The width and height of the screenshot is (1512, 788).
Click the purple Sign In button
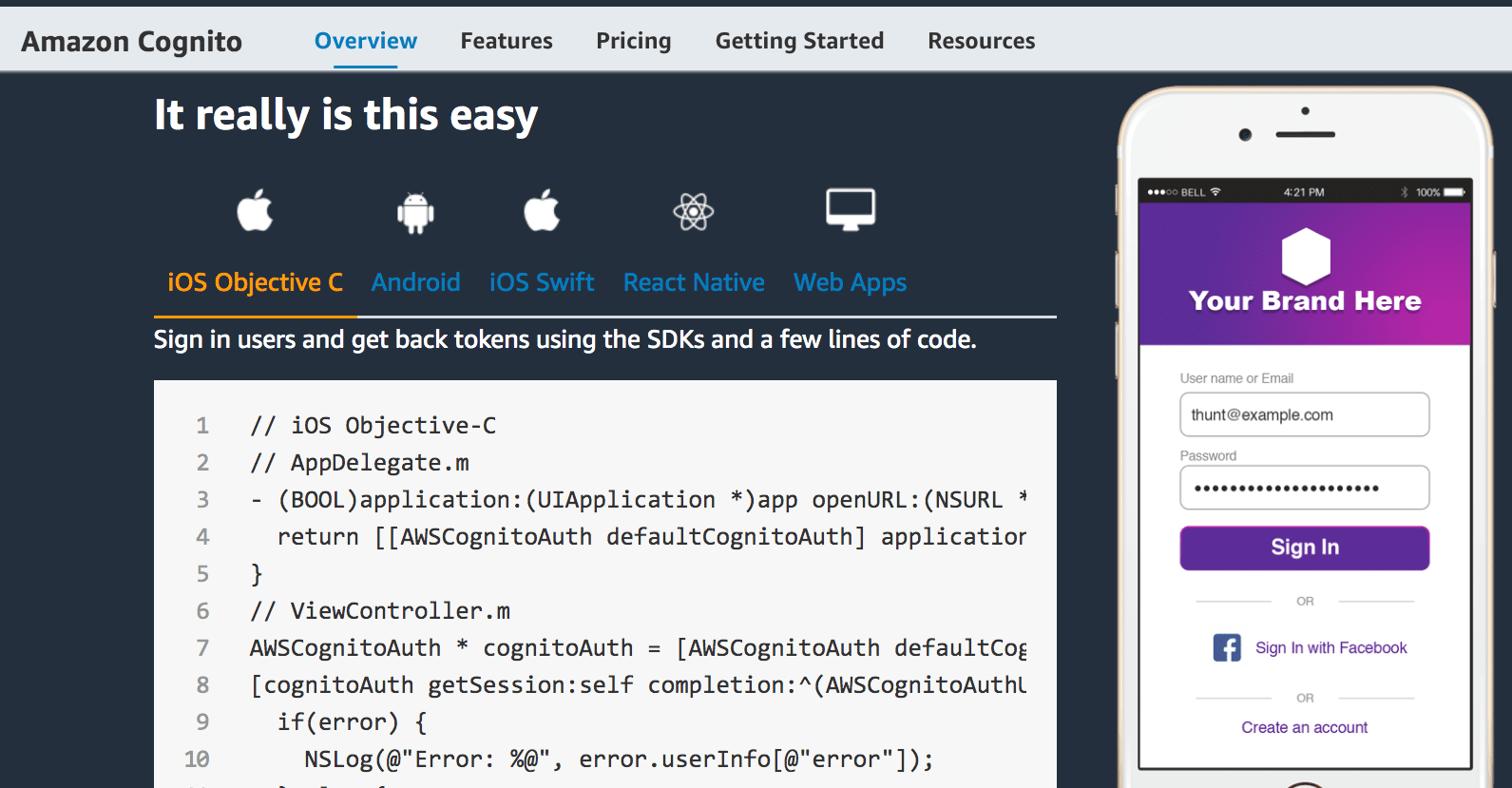click(x=1305, y=548)
